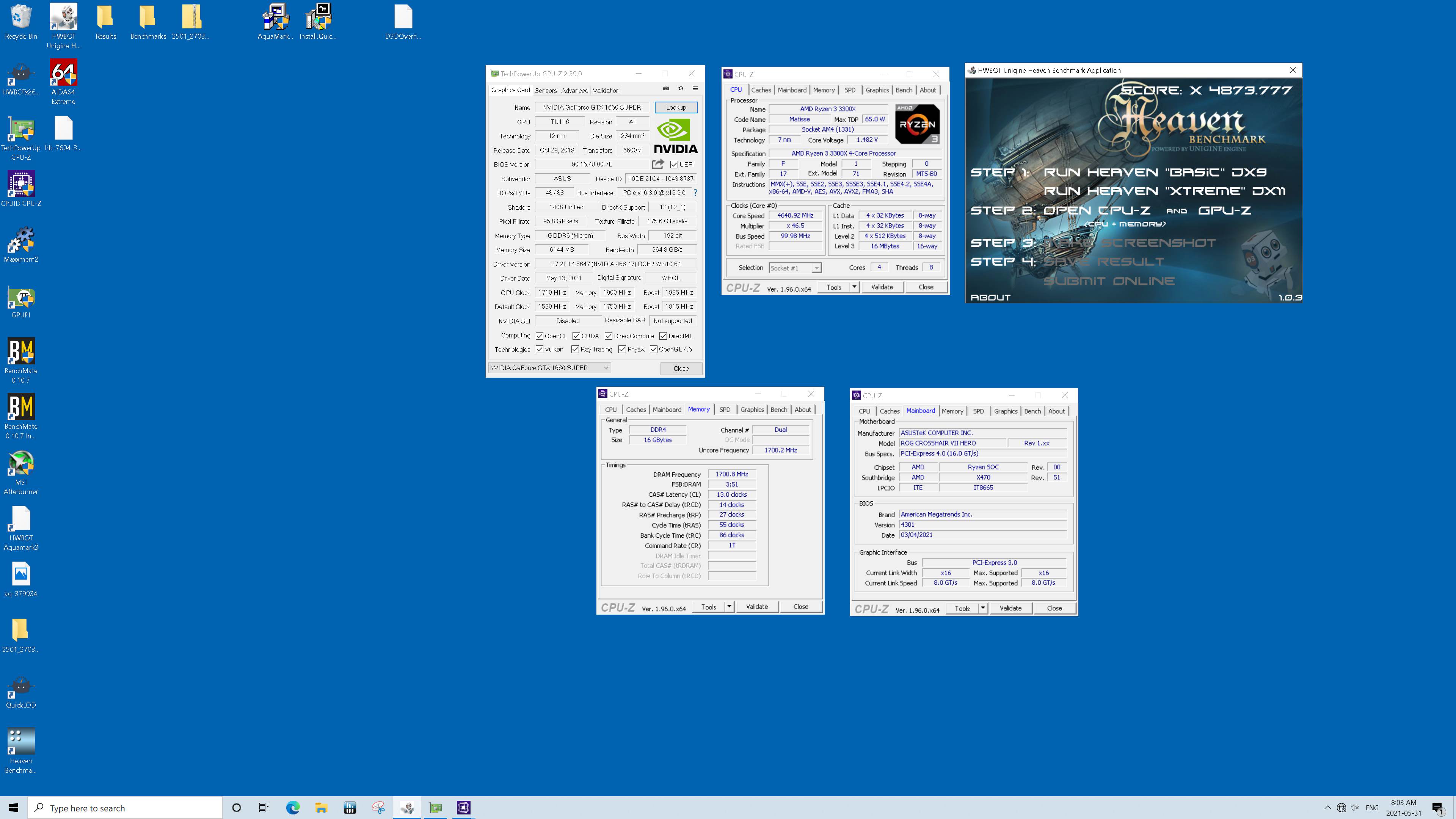Open the GPU selection dropdown in GPU-Z
This screenshot has width=1456, height=819.
point(549,368)
